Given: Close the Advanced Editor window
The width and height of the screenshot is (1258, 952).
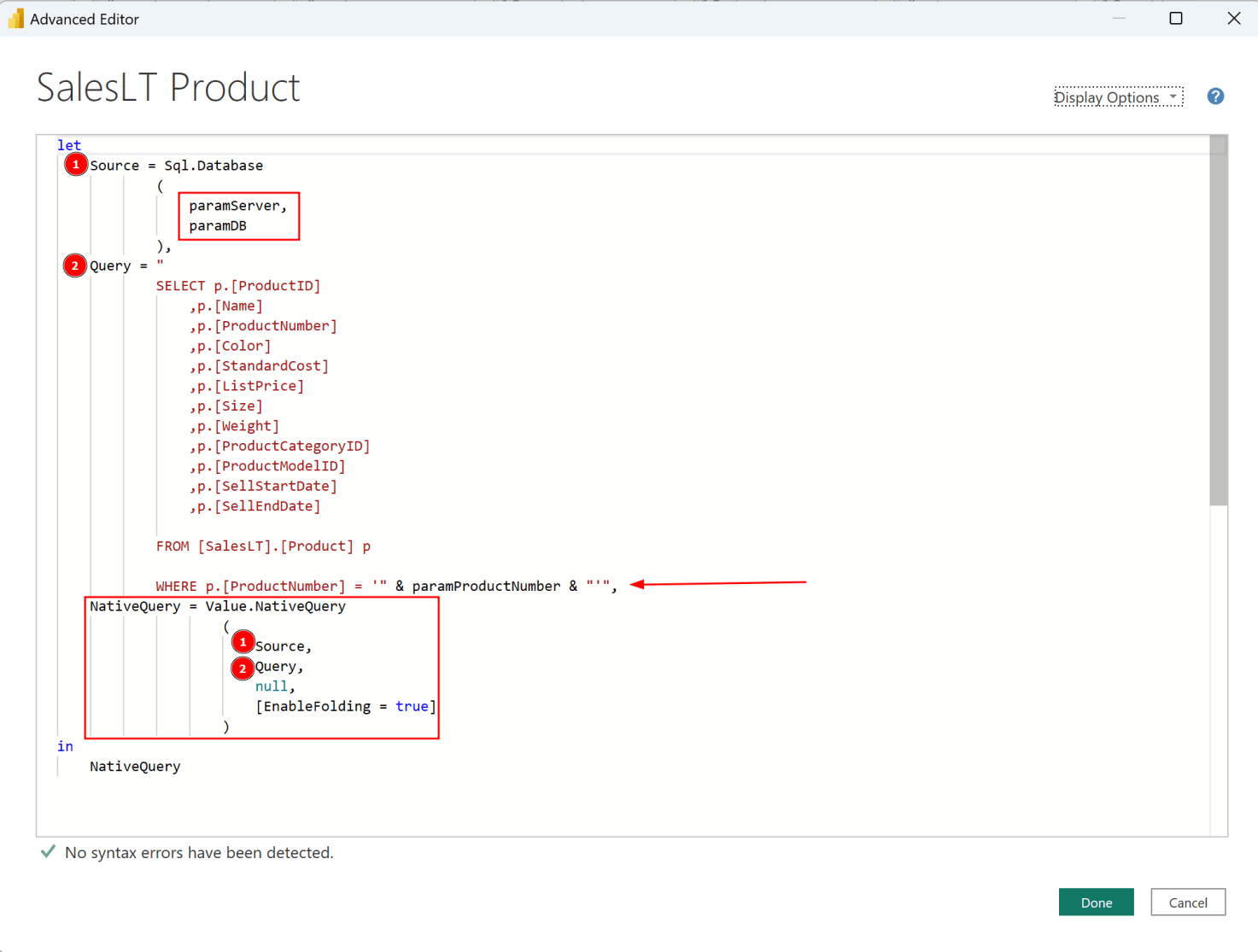Looking at the screenshot, I should pyautogui.click(x=1234, y=18).
